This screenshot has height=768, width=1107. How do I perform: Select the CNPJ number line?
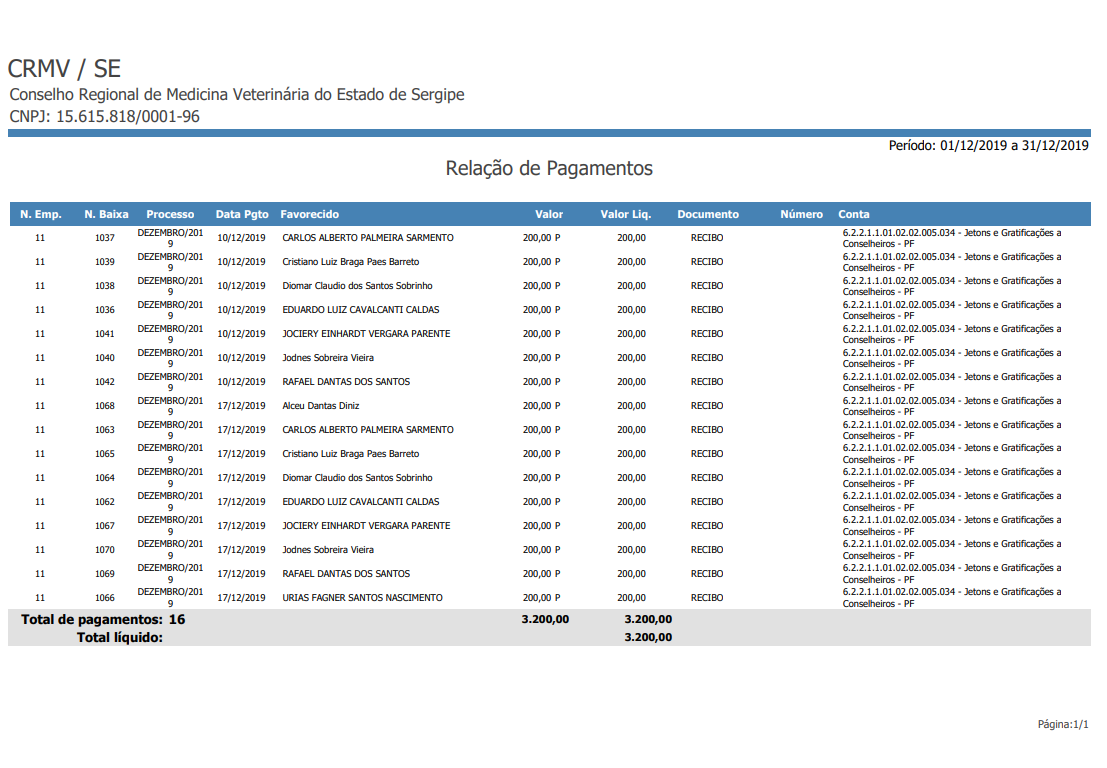(104, 117)
